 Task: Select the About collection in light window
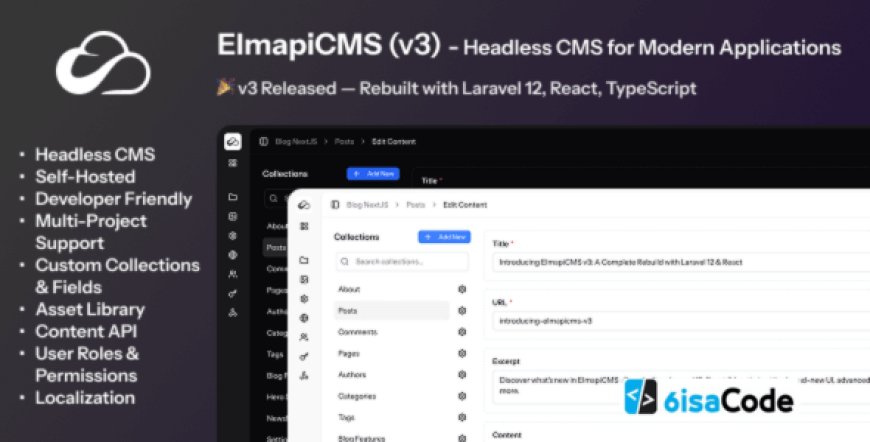349,289
